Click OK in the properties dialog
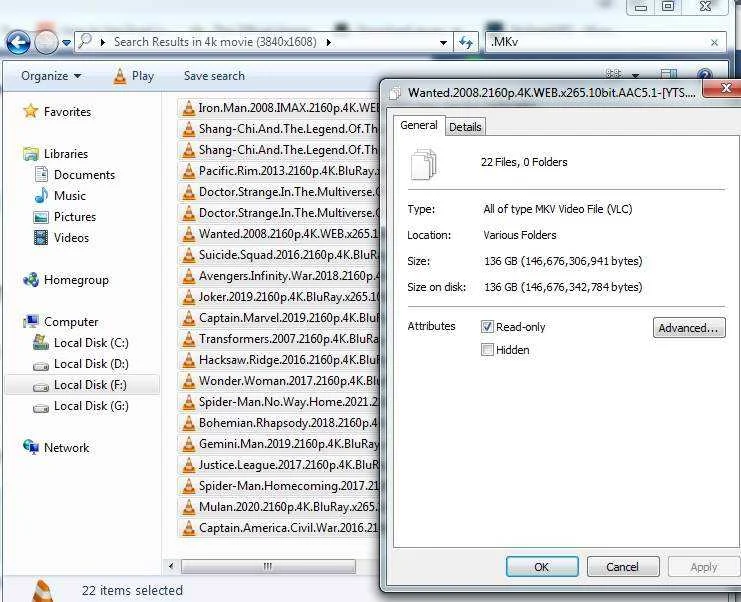The image size is (741, 602). pos(542,567)
